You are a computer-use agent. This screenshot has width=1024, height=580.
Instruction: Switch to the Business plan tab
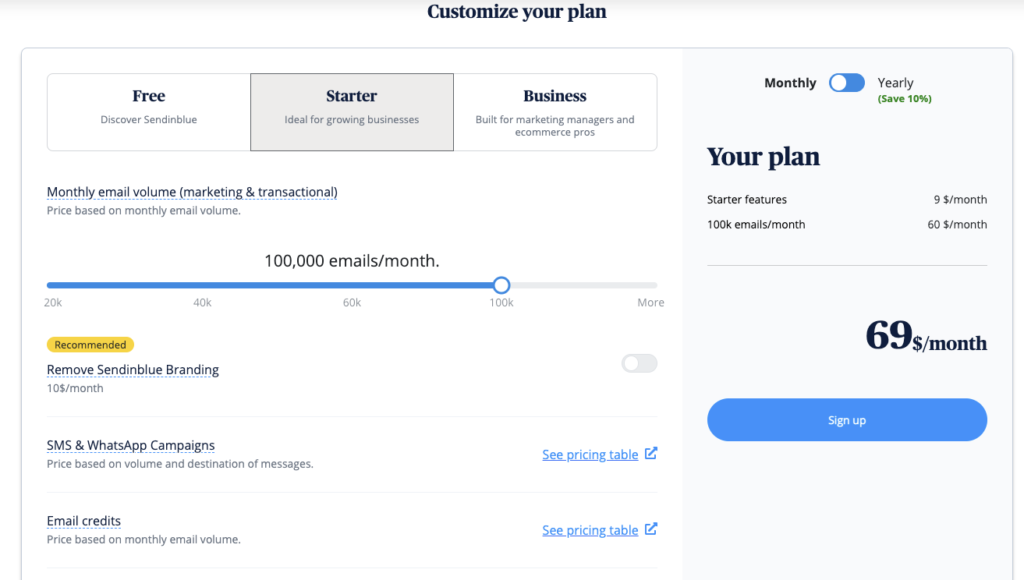pyautogui.click(x=555, y=111)
